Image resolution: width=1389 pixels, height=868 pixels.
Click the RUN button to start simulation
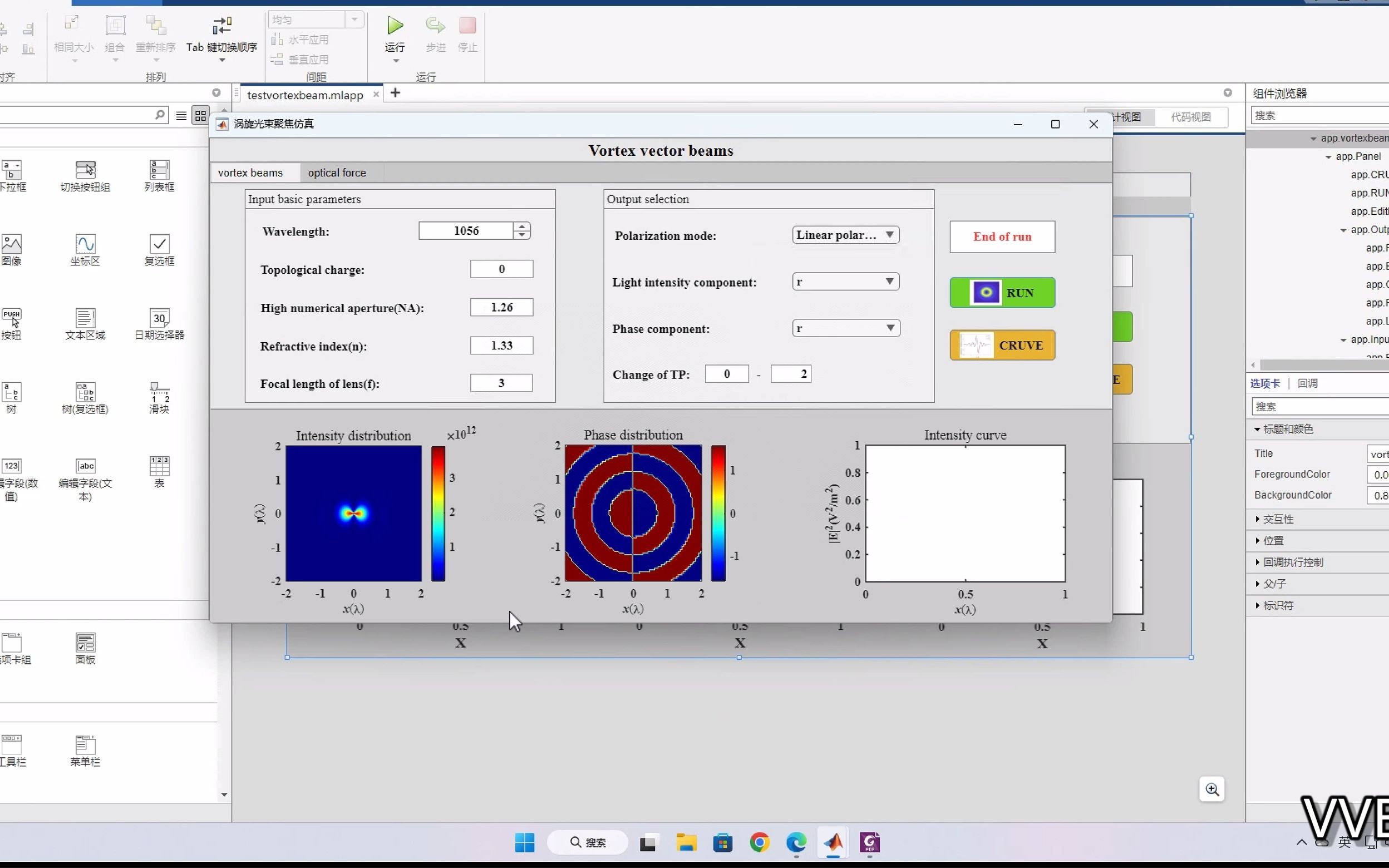click(1002, 292)
